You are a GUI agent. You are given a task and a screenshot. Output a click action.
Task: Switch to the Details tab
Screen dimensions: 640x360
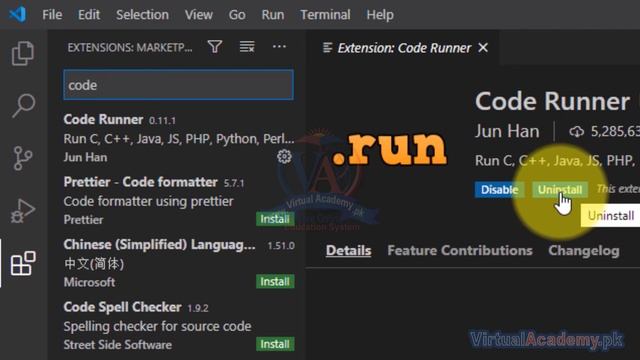coord(349,250)
